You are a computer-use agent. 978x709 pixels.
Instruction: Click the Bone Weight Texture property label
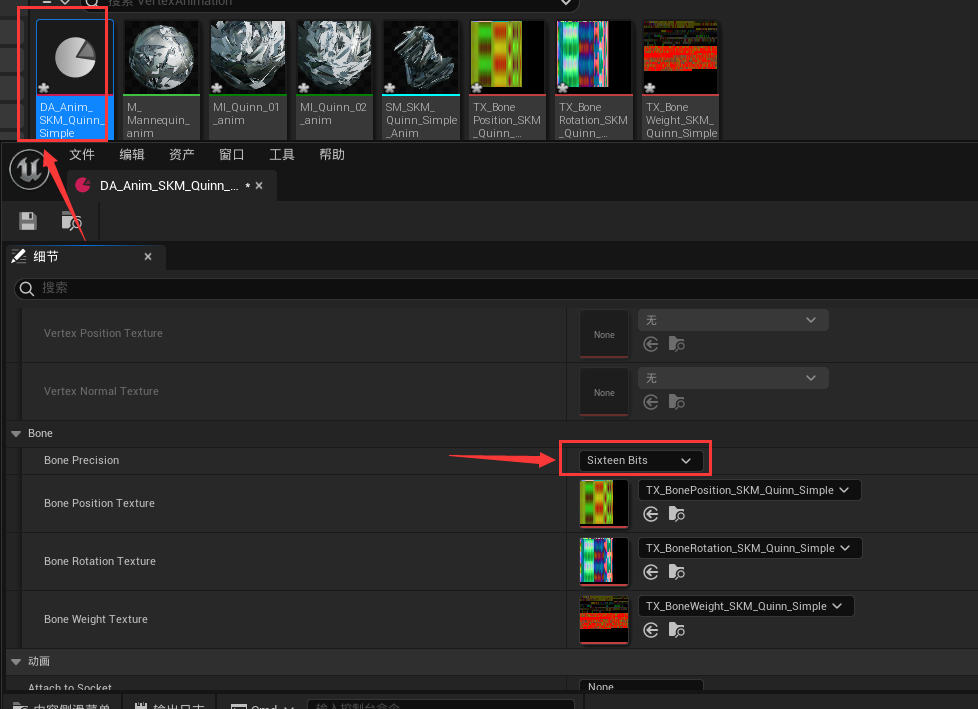click(96, 619)
